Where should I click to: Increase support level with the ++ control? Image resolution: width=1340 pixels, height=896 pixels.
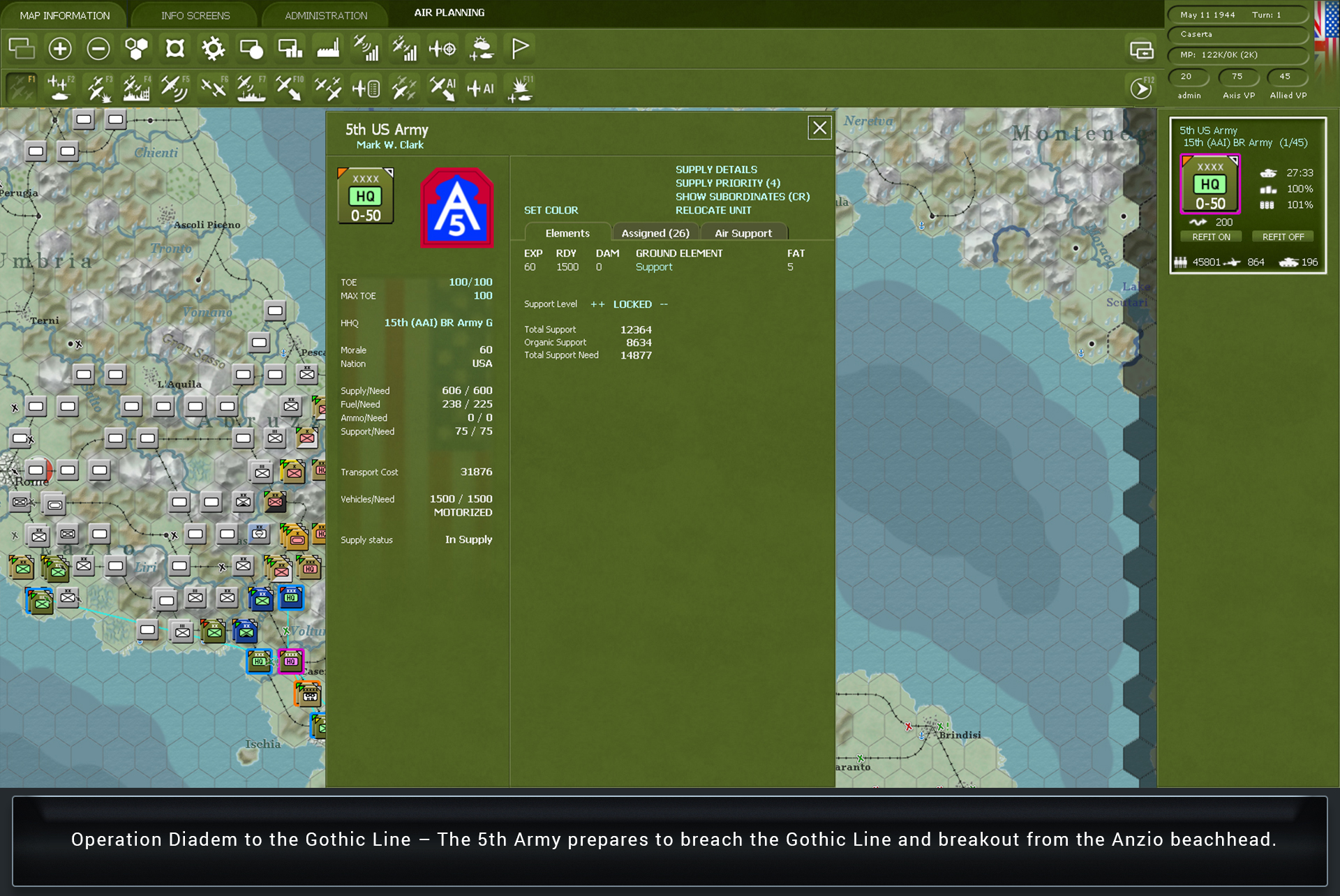[x=597, y=304]
